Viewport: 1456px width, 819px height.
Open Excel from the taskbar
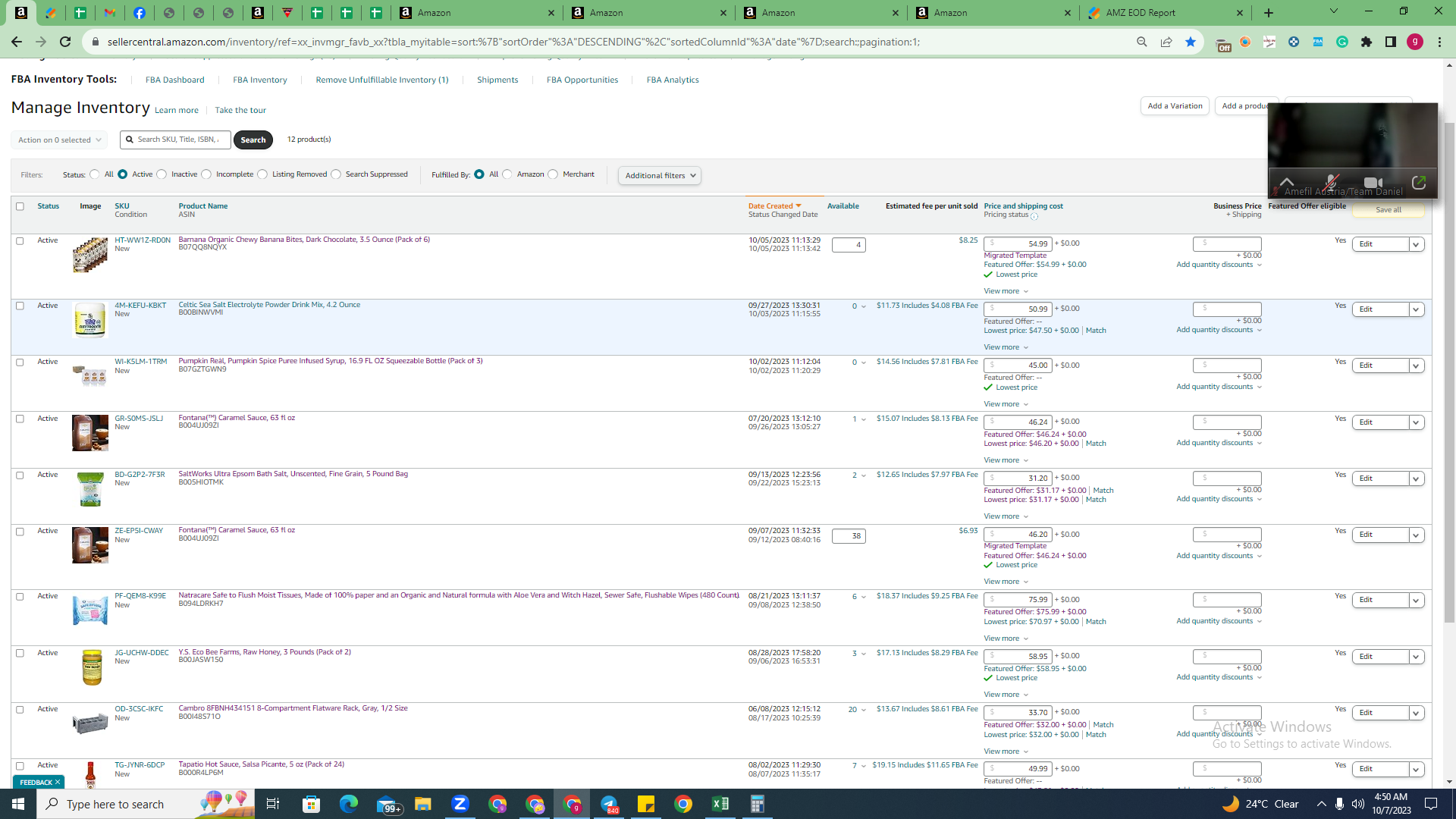pos(720,804)
